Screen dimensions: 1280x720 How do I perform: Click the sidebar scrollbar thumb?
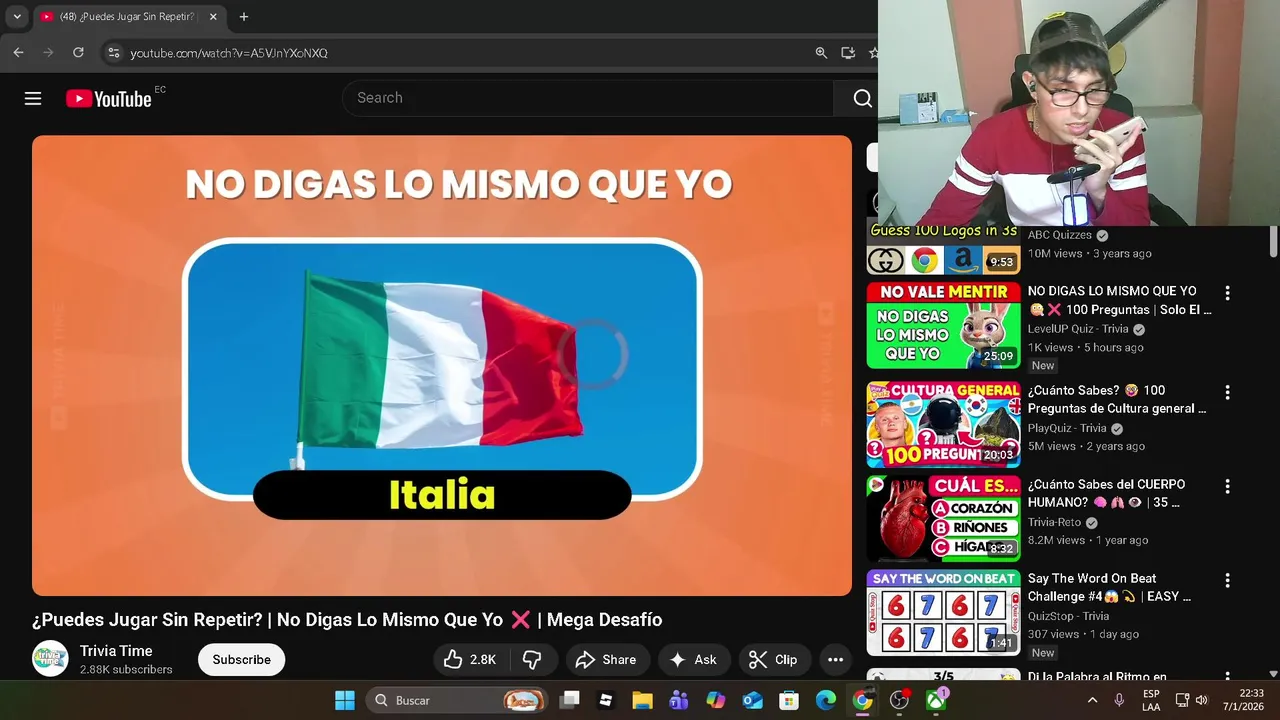coord(1273,241)
